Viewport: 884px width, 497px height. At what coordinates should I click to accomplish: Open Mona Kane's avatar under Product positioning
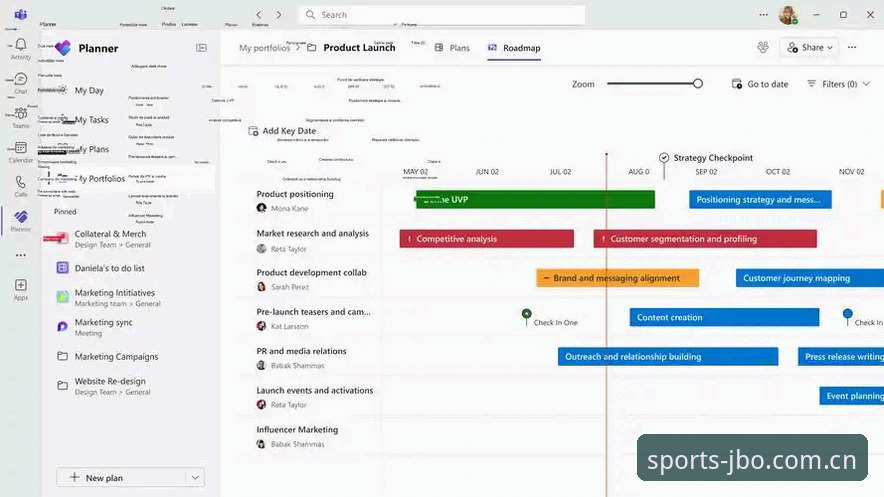coord(262,208)
